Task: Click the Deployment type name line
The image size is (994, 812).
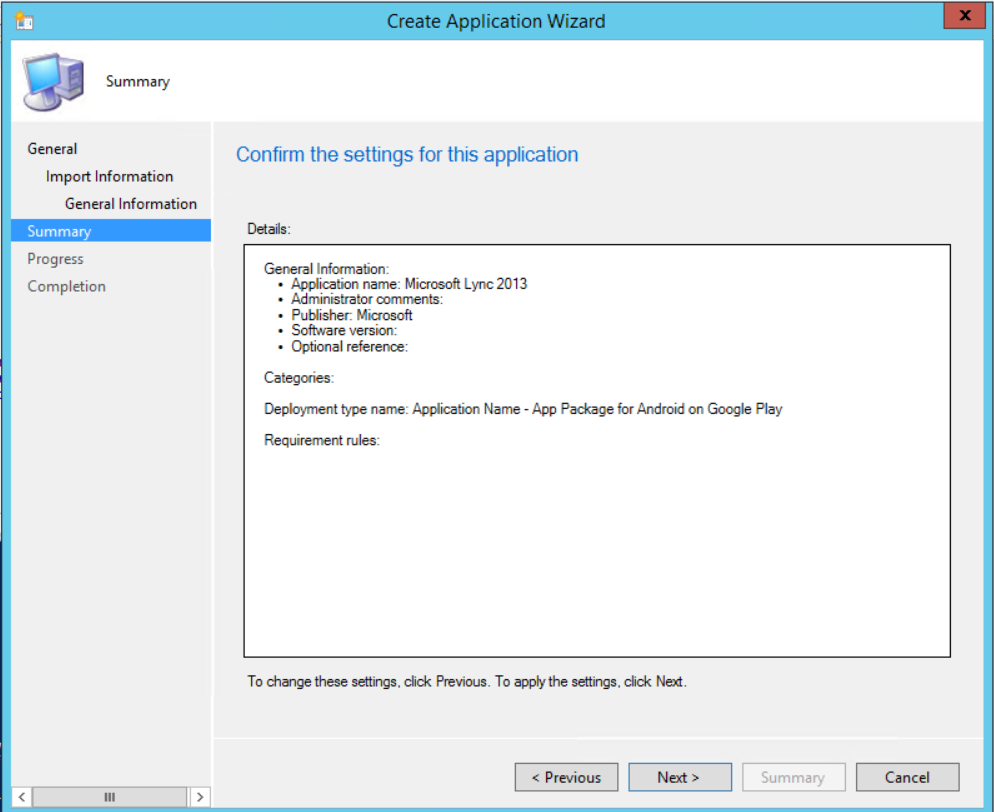Action: coord(523,409)
